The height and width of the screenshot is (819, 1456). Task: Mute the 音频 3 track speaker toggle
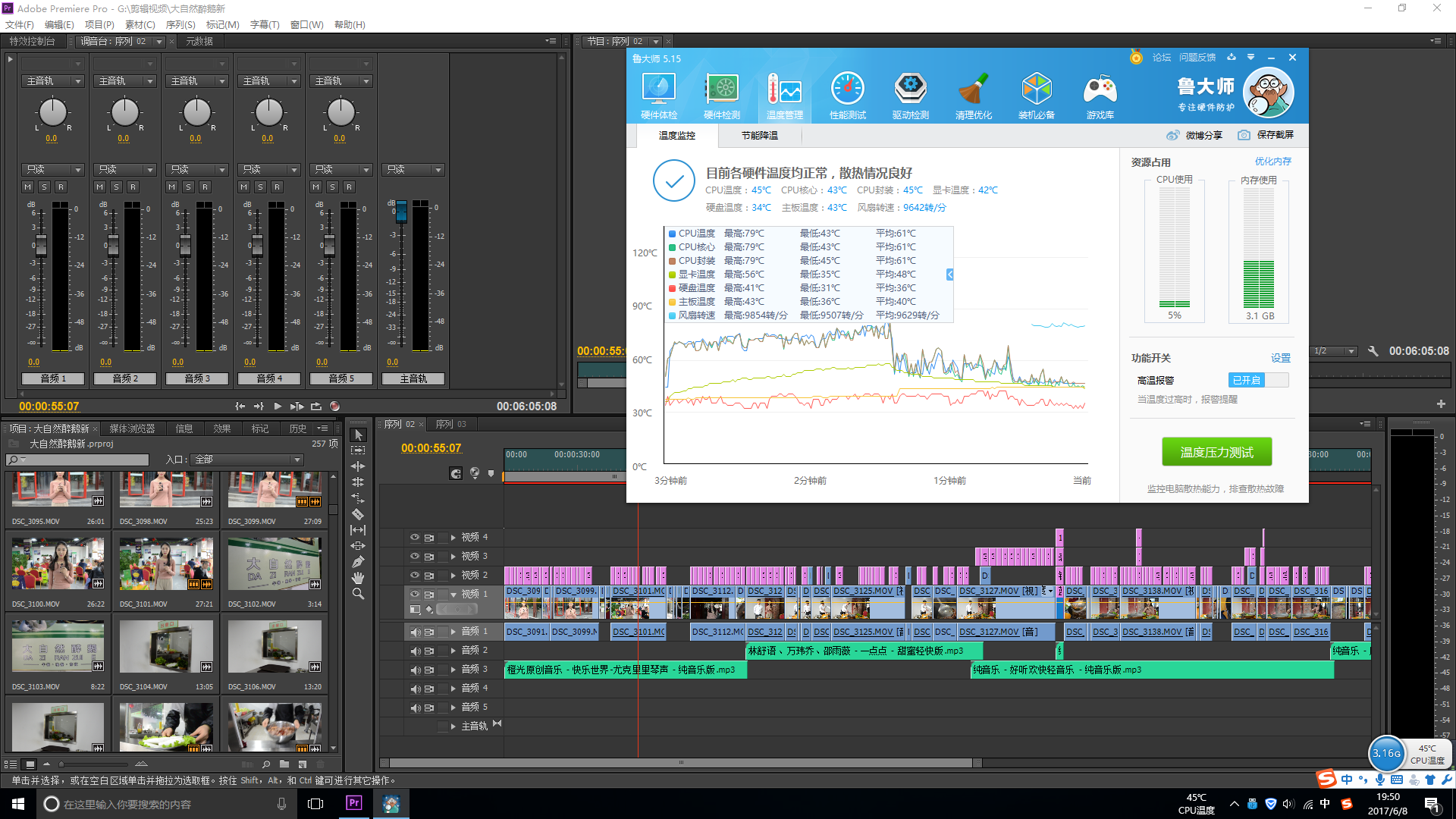pyautogui.click(x=415, y=670)
